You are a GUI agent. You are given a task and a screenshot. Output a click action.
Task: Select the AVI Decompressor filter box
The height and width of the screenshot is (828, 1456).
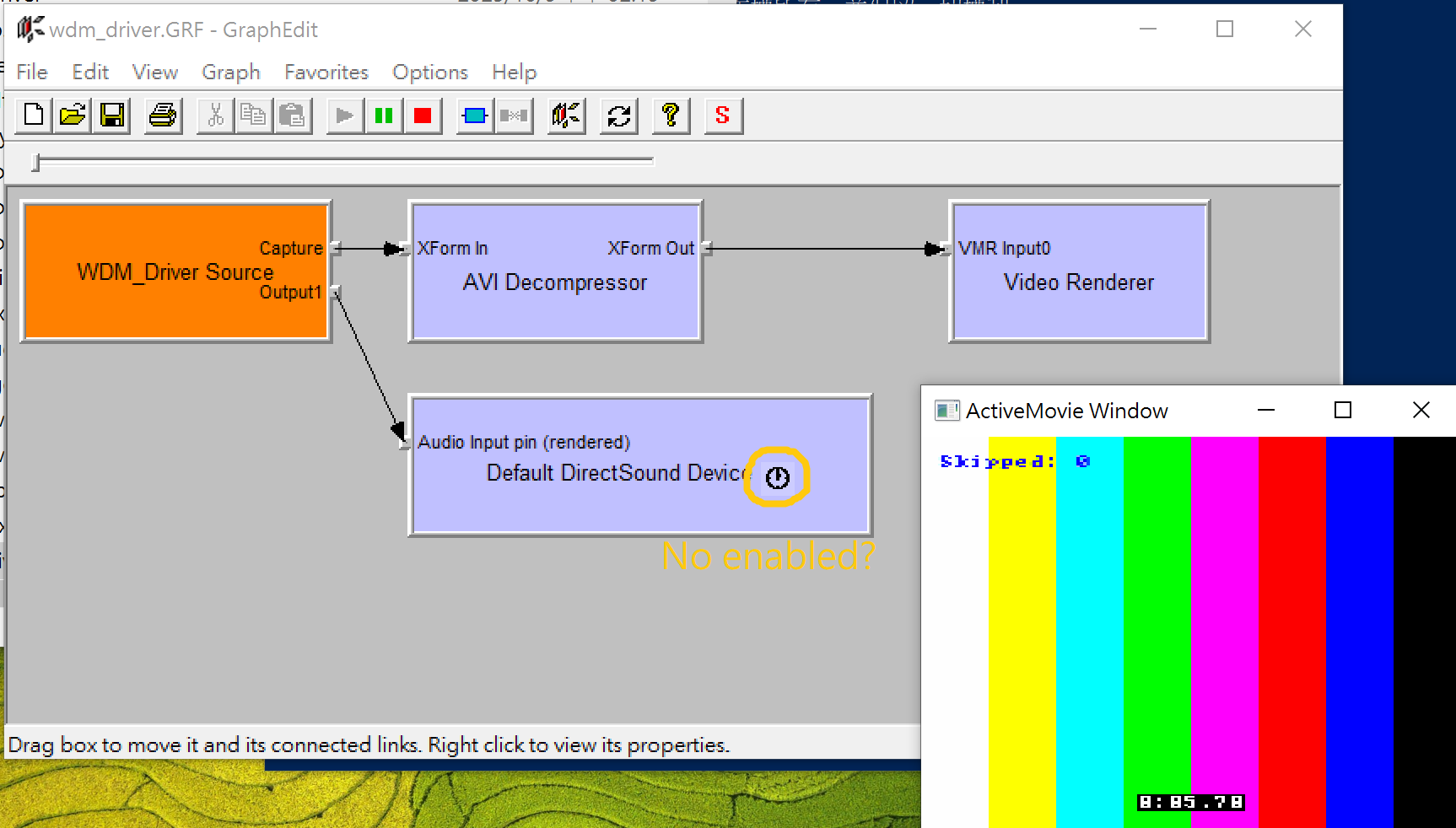[x=554, y=312]
